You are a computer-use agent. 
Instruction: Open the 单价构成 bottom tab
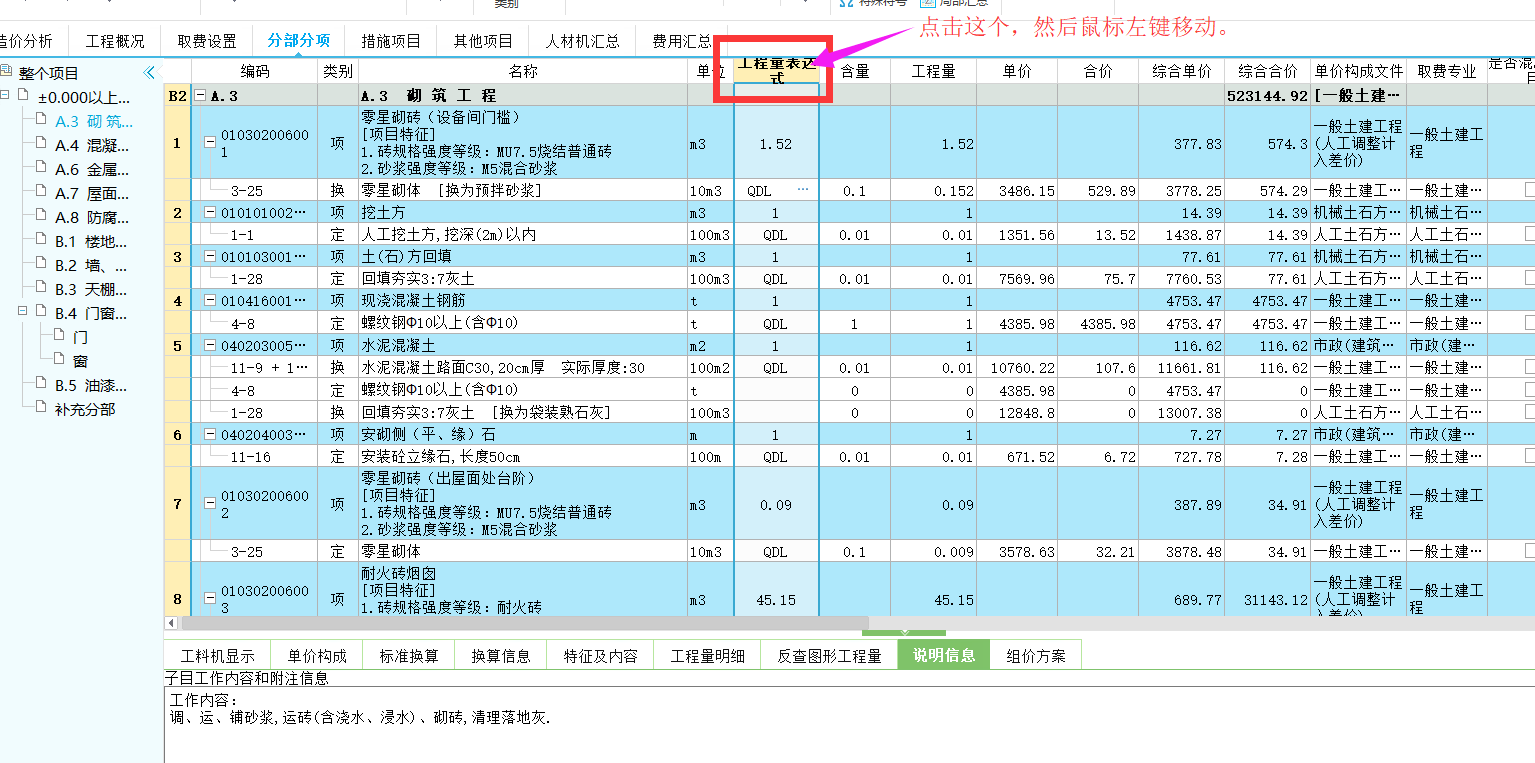tap(317, 656)
